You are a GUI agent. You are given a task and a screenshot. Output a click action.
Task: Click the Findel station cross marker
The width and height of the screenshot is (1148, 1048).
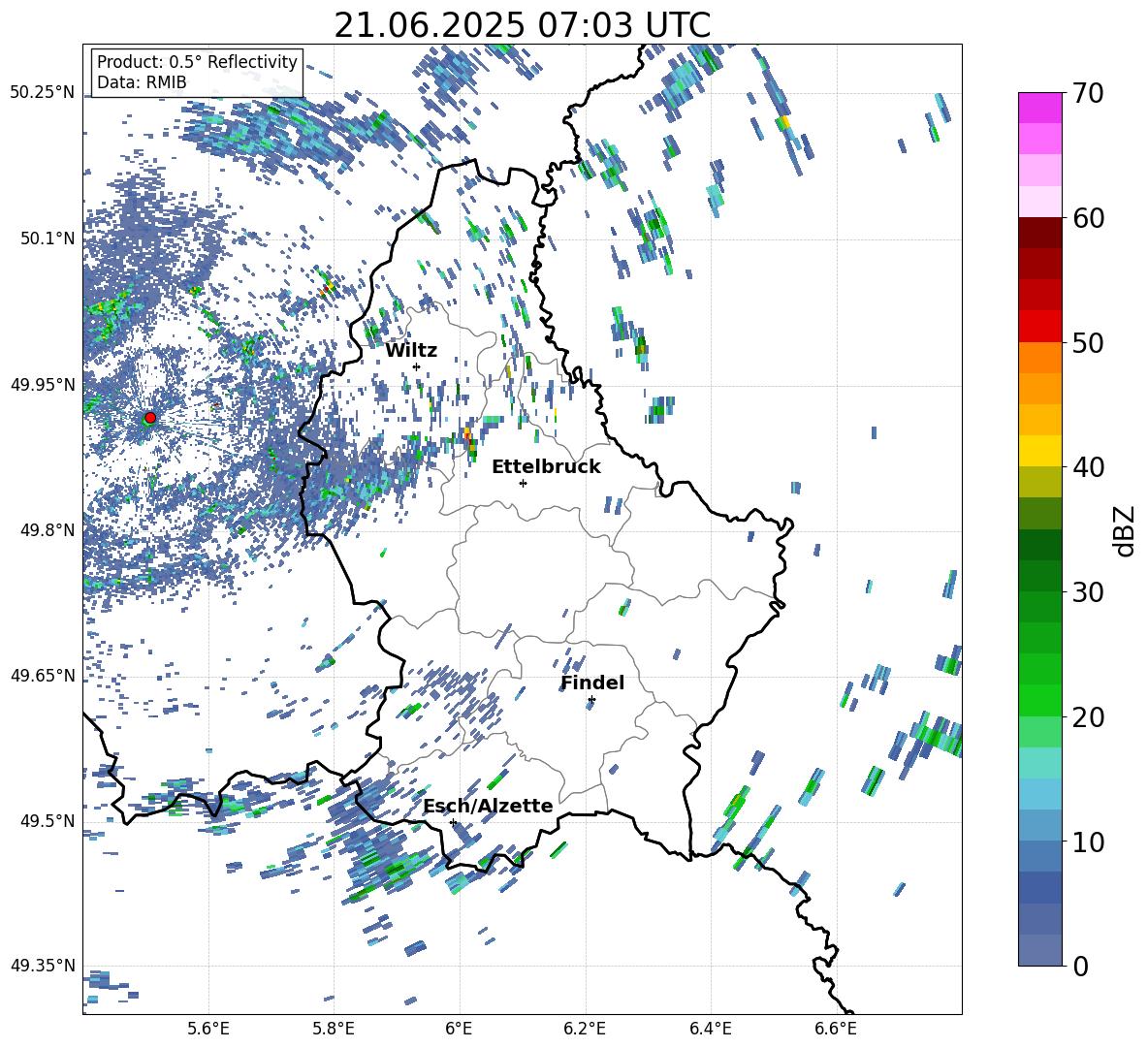[x=591, y=700]
